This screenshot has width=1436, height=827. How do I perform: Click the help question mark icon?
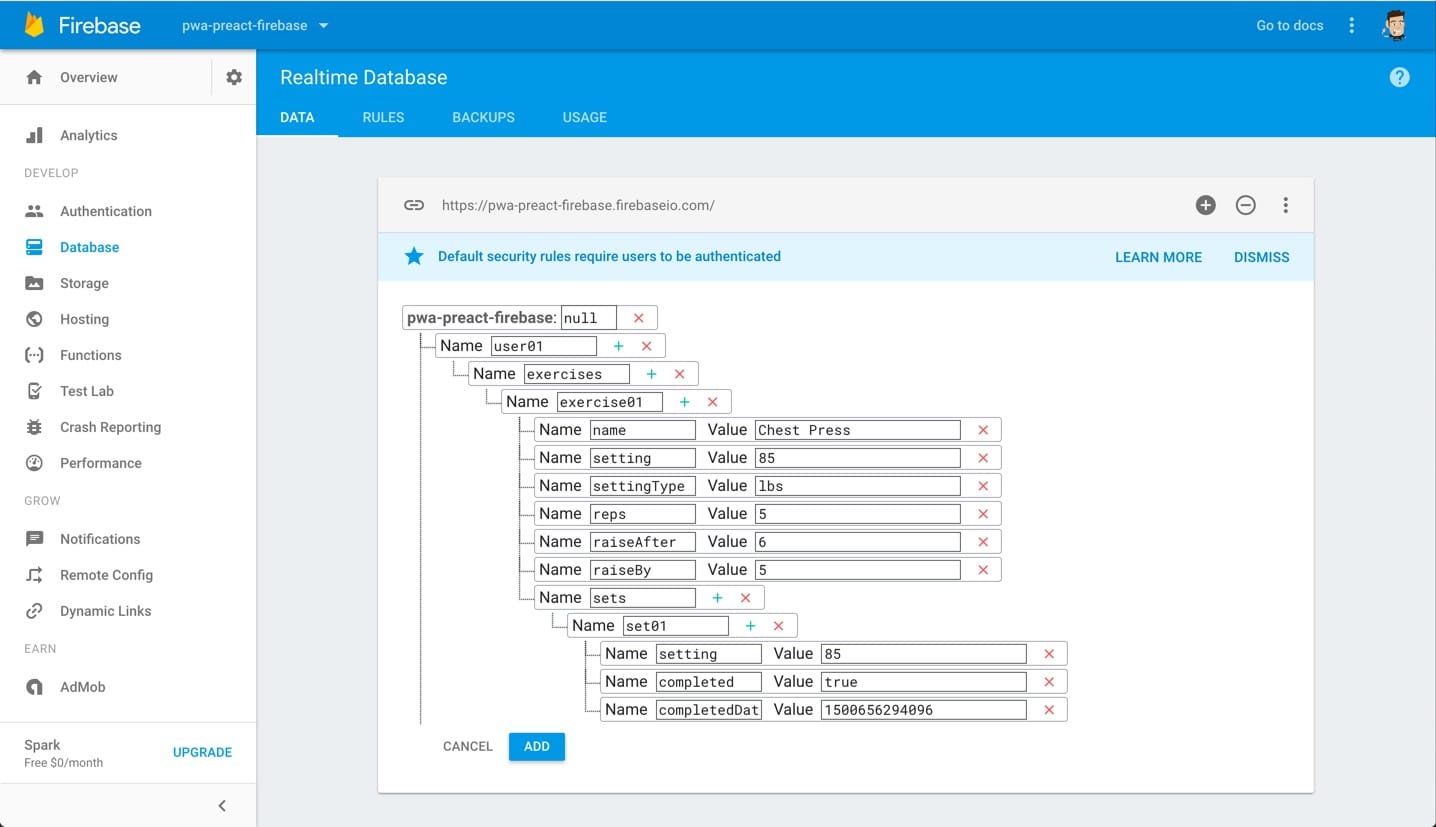(1400, 77)
